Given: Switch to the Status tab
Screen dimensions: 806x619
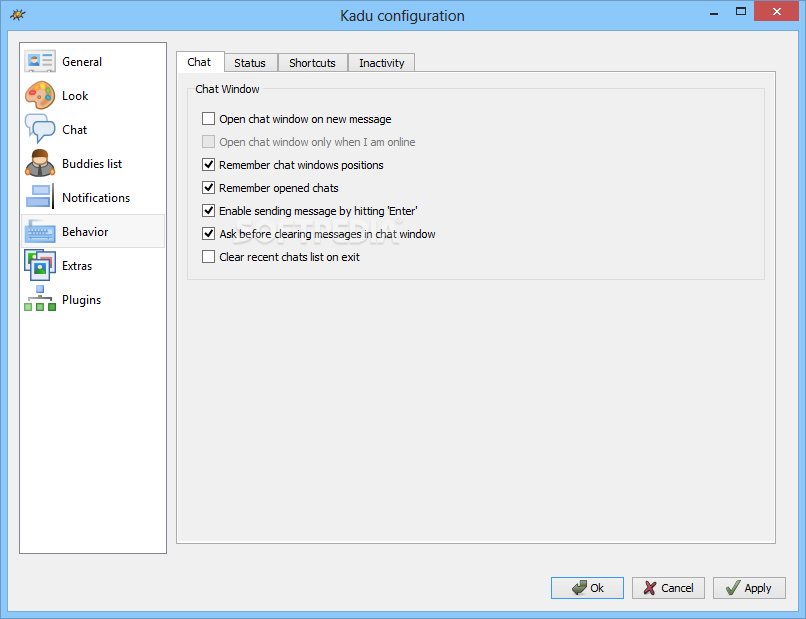Looking at the screenshot, I should point(250,63).
